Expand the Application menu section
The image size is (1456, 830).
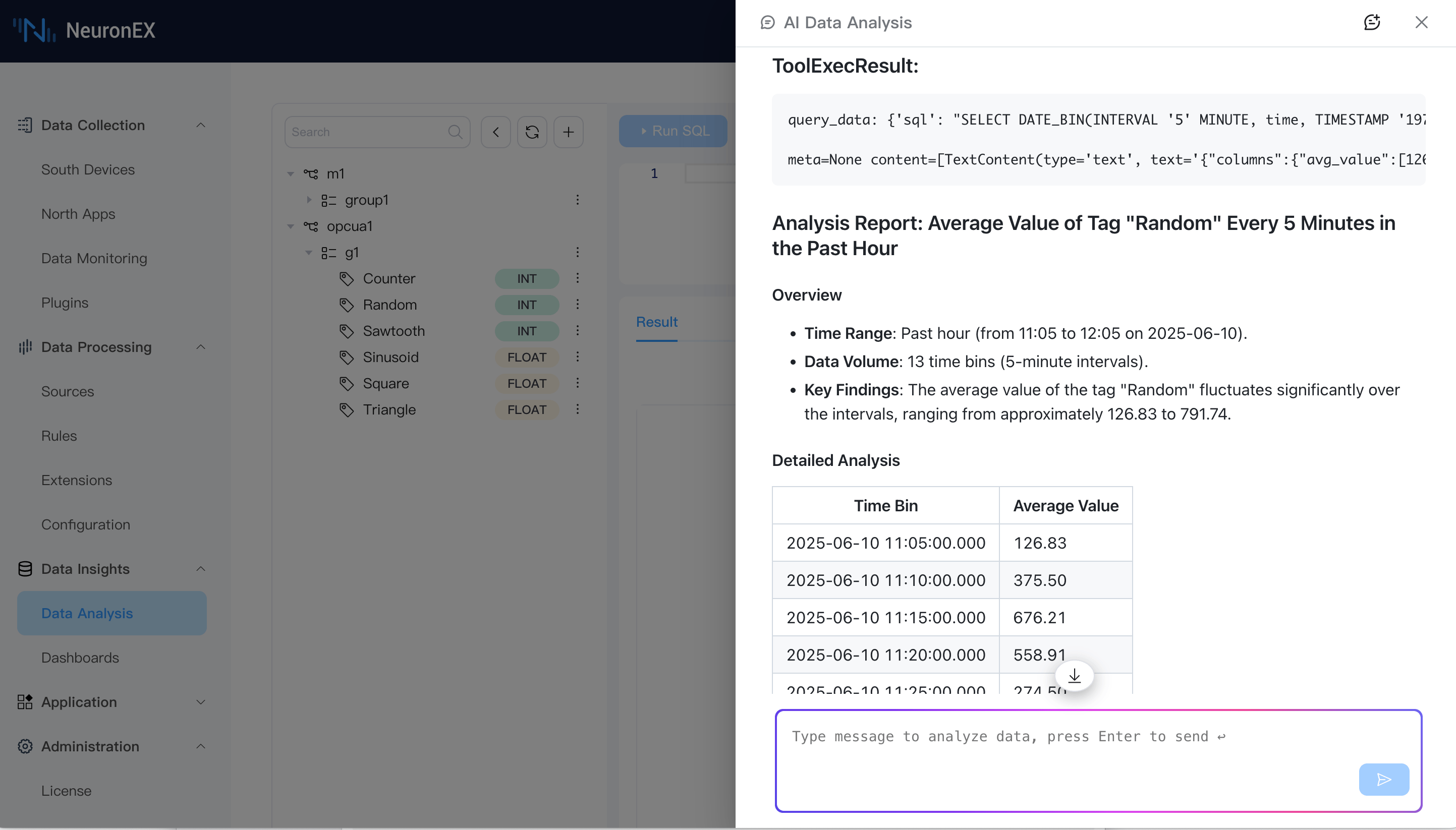pos(200,702)
